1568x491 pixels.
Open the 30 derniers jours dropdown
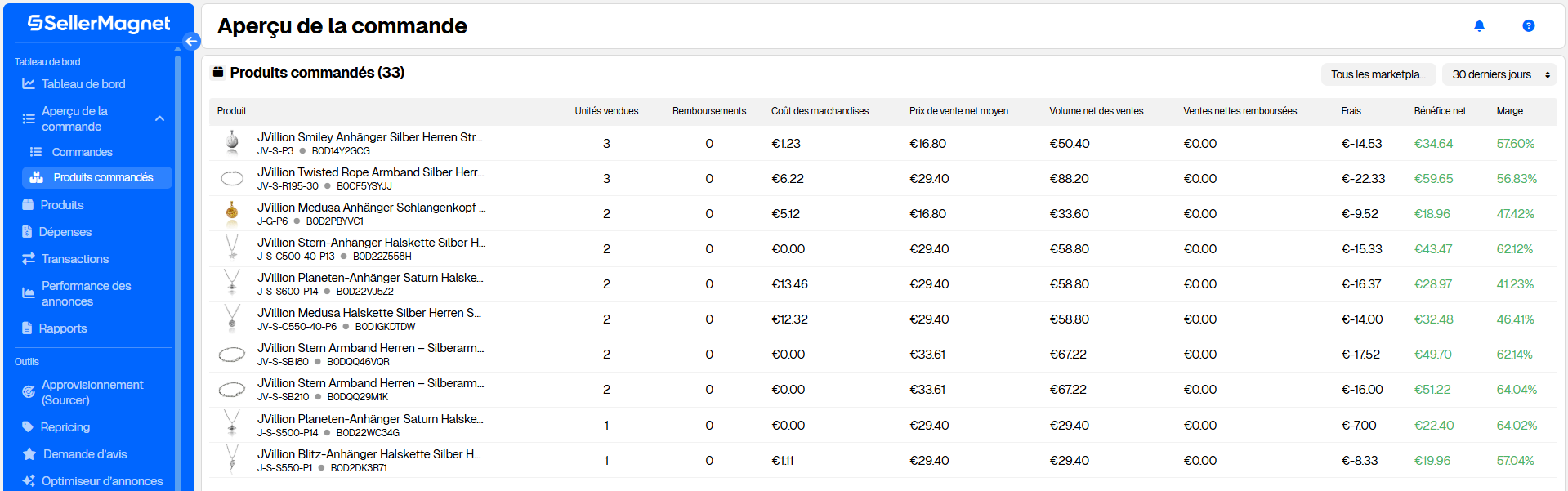1499,74
